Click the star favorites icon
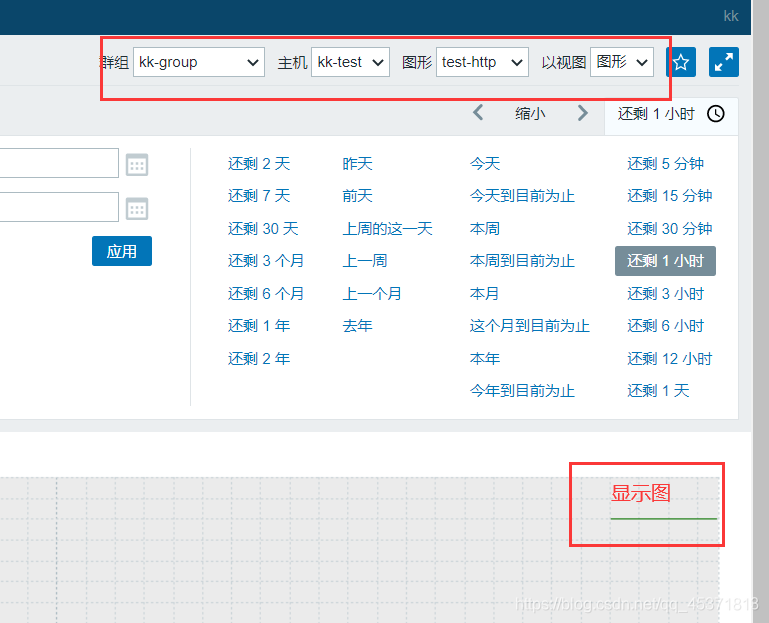Viewport: 769px width, 623px height. click(x=681, y=62)
